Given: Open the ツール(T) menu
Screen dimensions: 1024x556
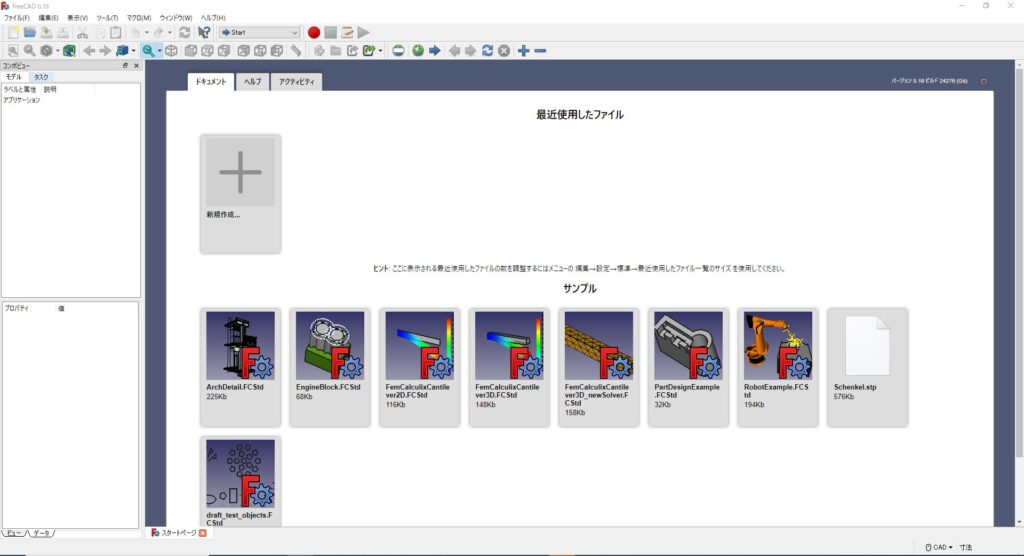Looking at the screenshot, I should pos(107,18).
